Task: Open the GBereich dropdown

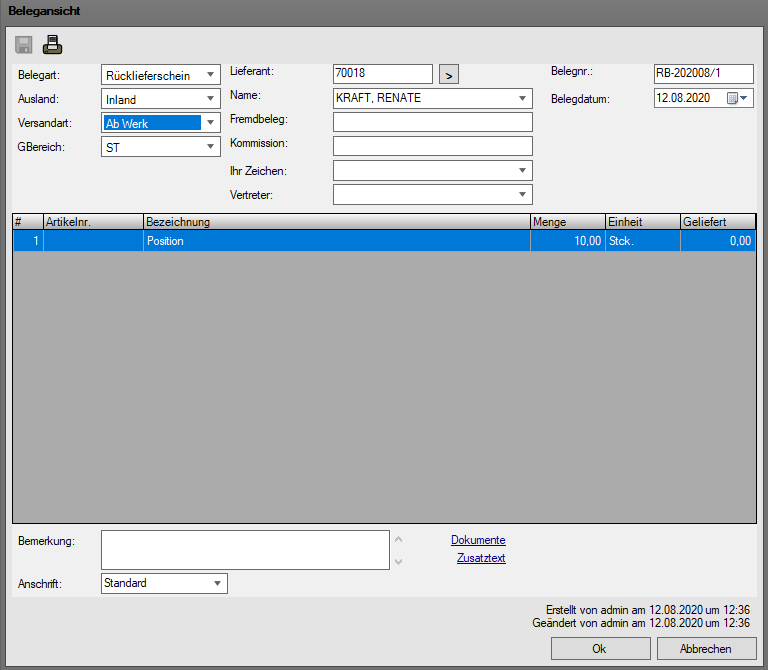Action: pyautogui.click(x=211, y=147)
